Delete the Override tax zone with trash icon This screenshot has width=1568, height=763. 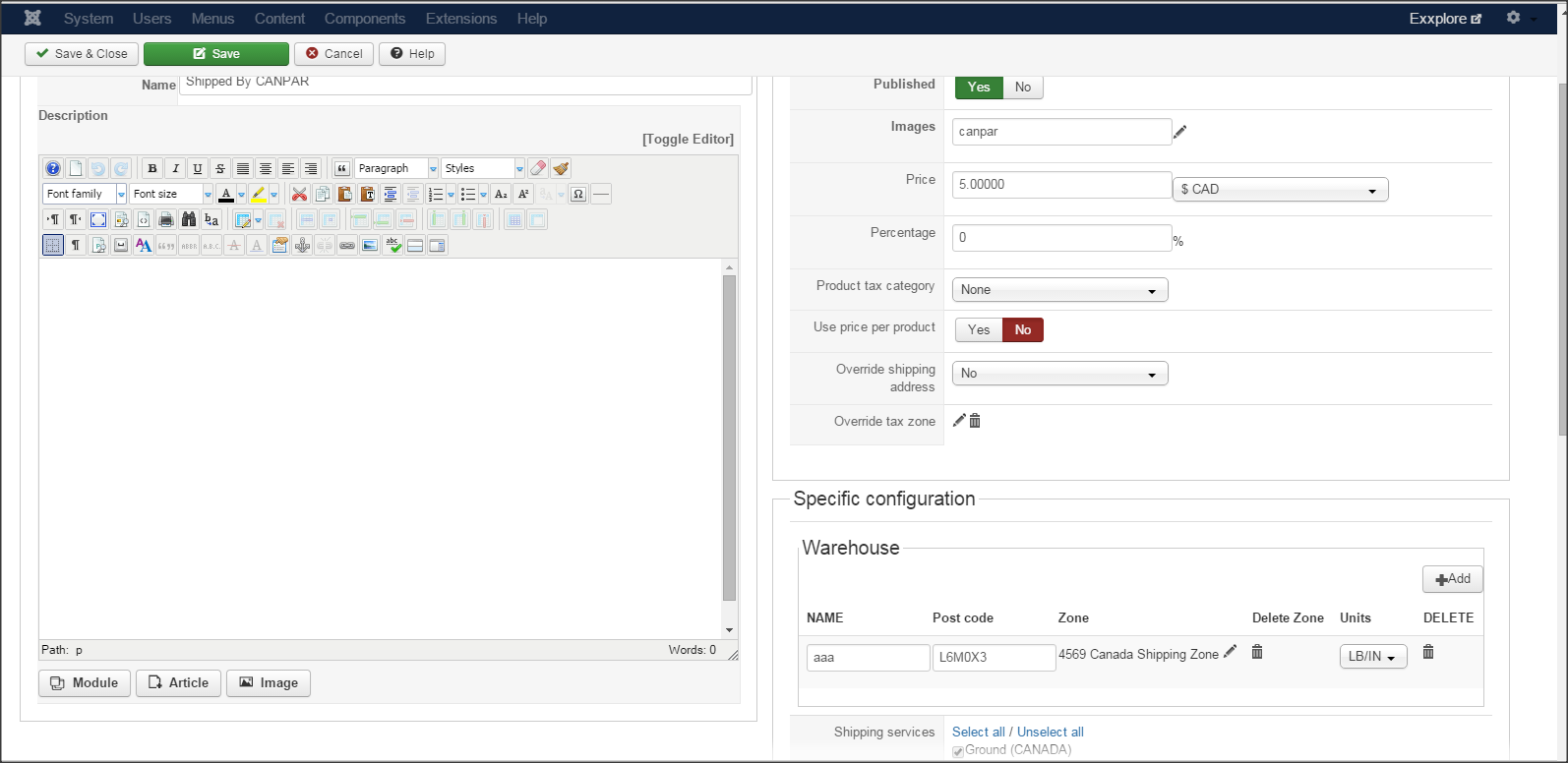[x=975, y=421]
